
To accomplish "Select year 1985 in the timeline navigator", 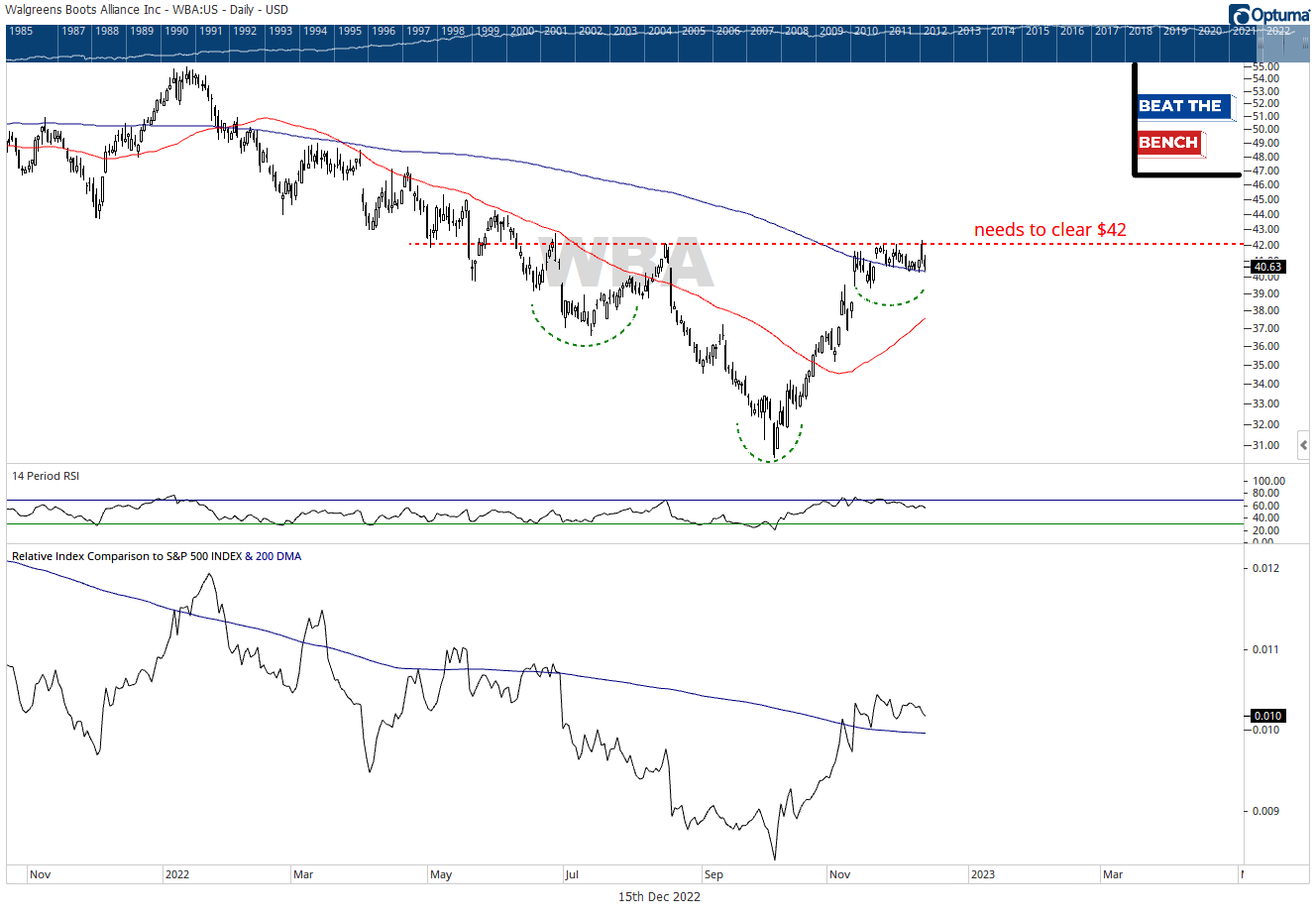I will pos(21,31).
